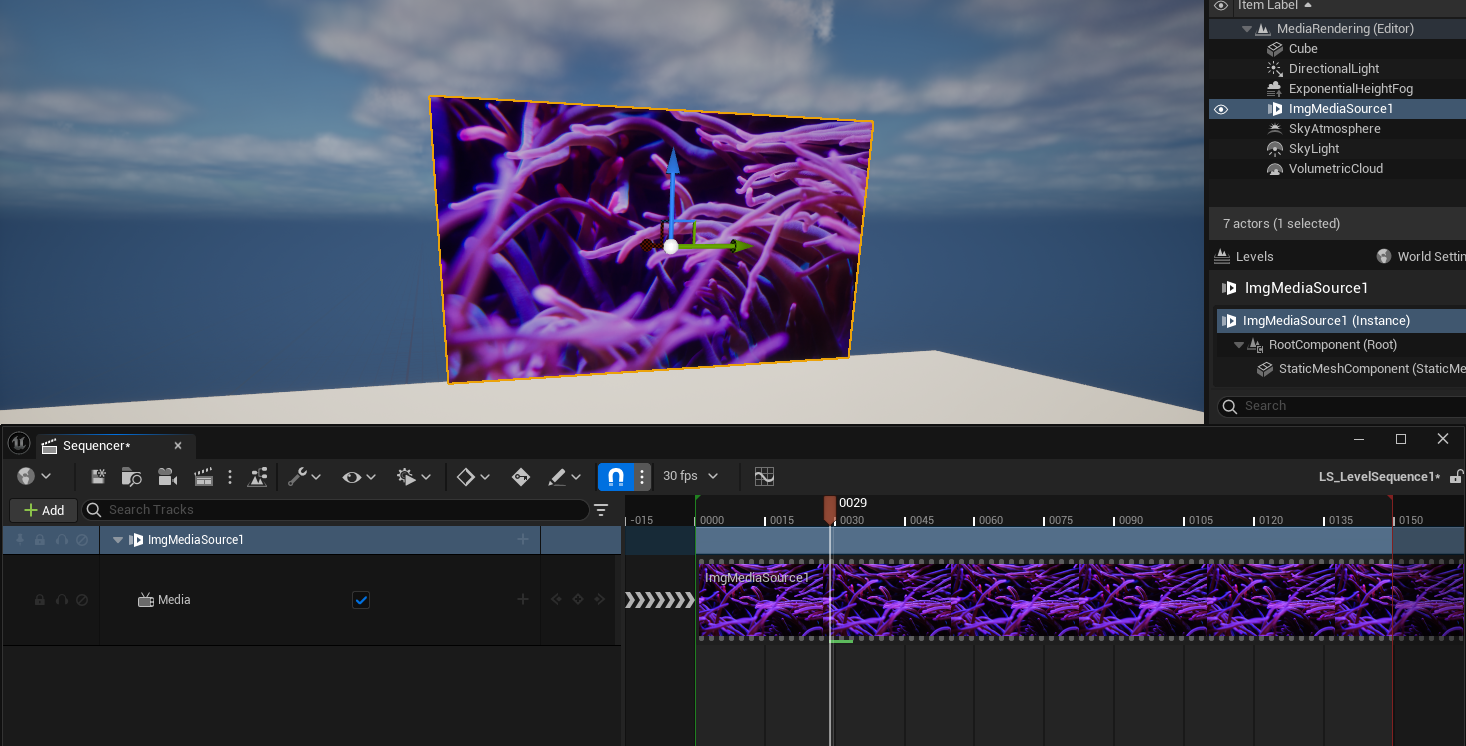Screen dimensions: 1466x746
Task: Select VolumetricCloud in the Outliner
Action: click(x=1336, y=169)
